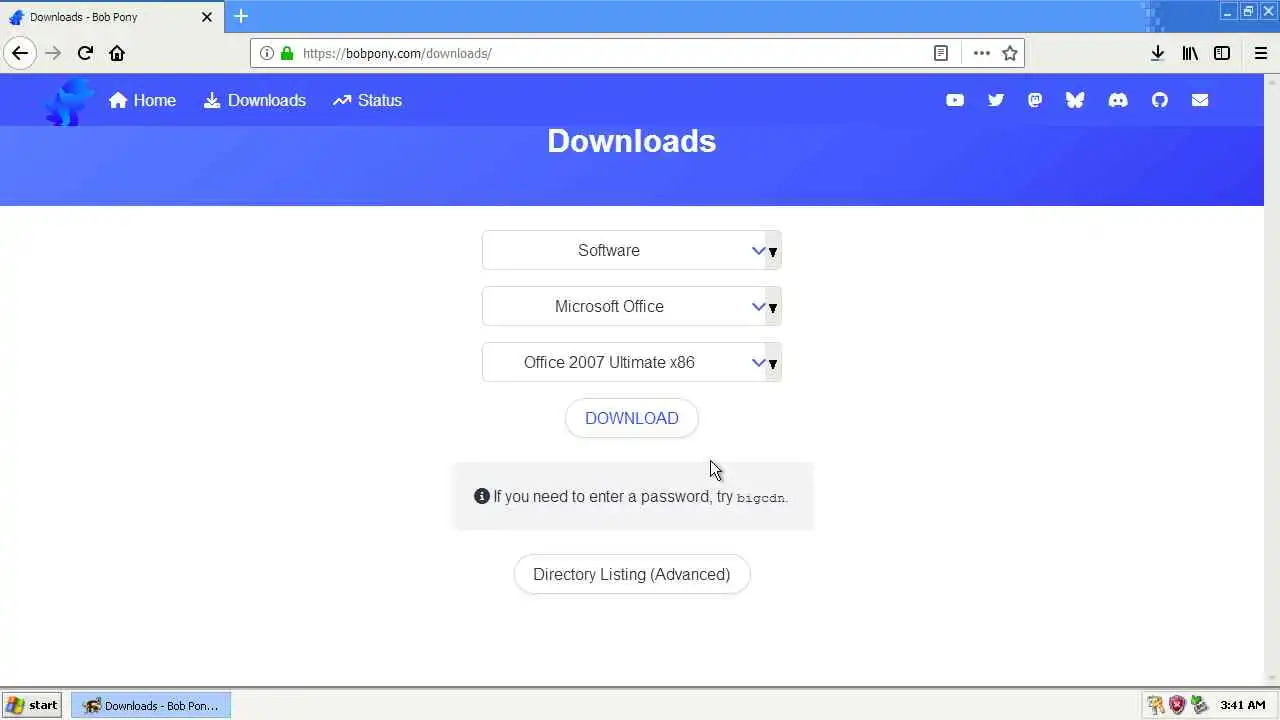Open the email envelope icon
The width and height of the screenshot is (1280, 720).
1200,100
